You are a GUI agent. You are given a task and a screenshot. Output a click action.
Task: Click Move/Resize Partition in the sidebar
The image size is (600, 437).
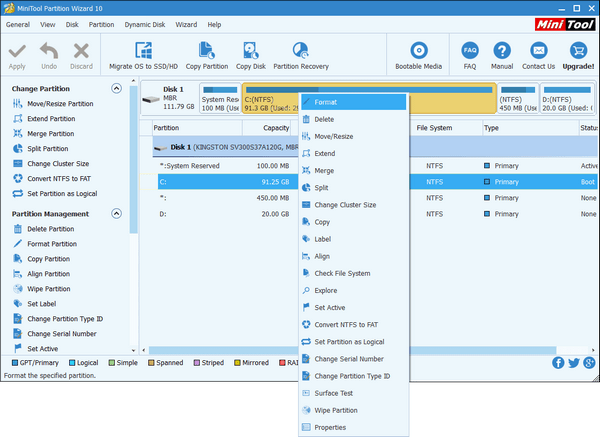[60, 104]
